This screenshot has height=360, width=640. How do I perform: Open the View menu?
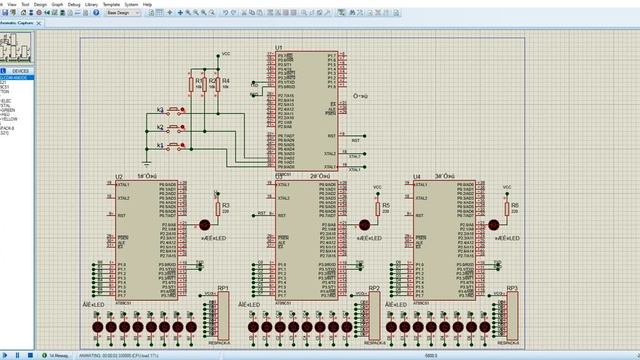click(x=12, y=4)
